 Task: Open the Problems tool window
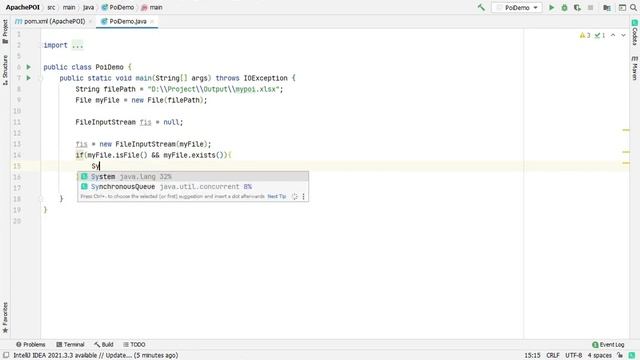[x=31, y=344]
